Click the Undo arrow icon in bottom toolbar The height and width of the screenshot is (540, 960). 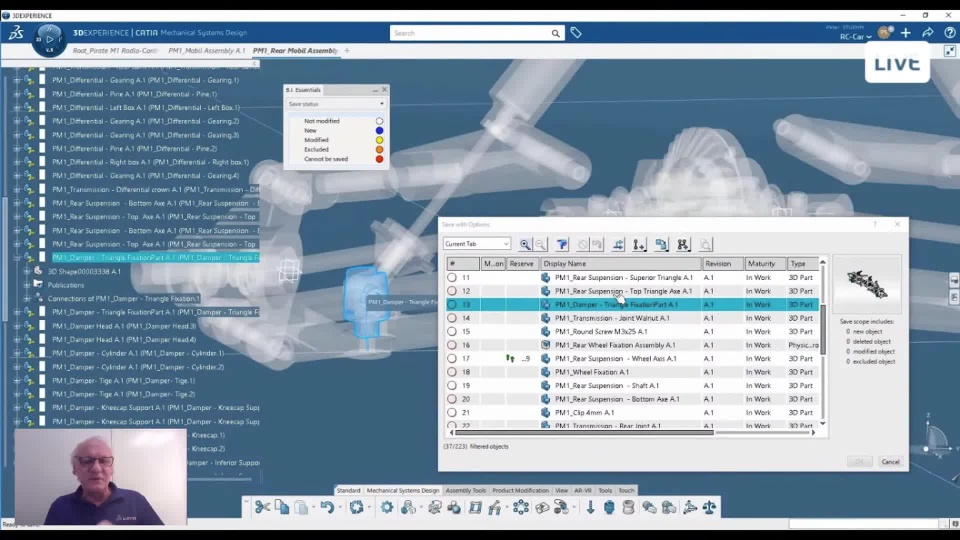click(x=327, y=507)
